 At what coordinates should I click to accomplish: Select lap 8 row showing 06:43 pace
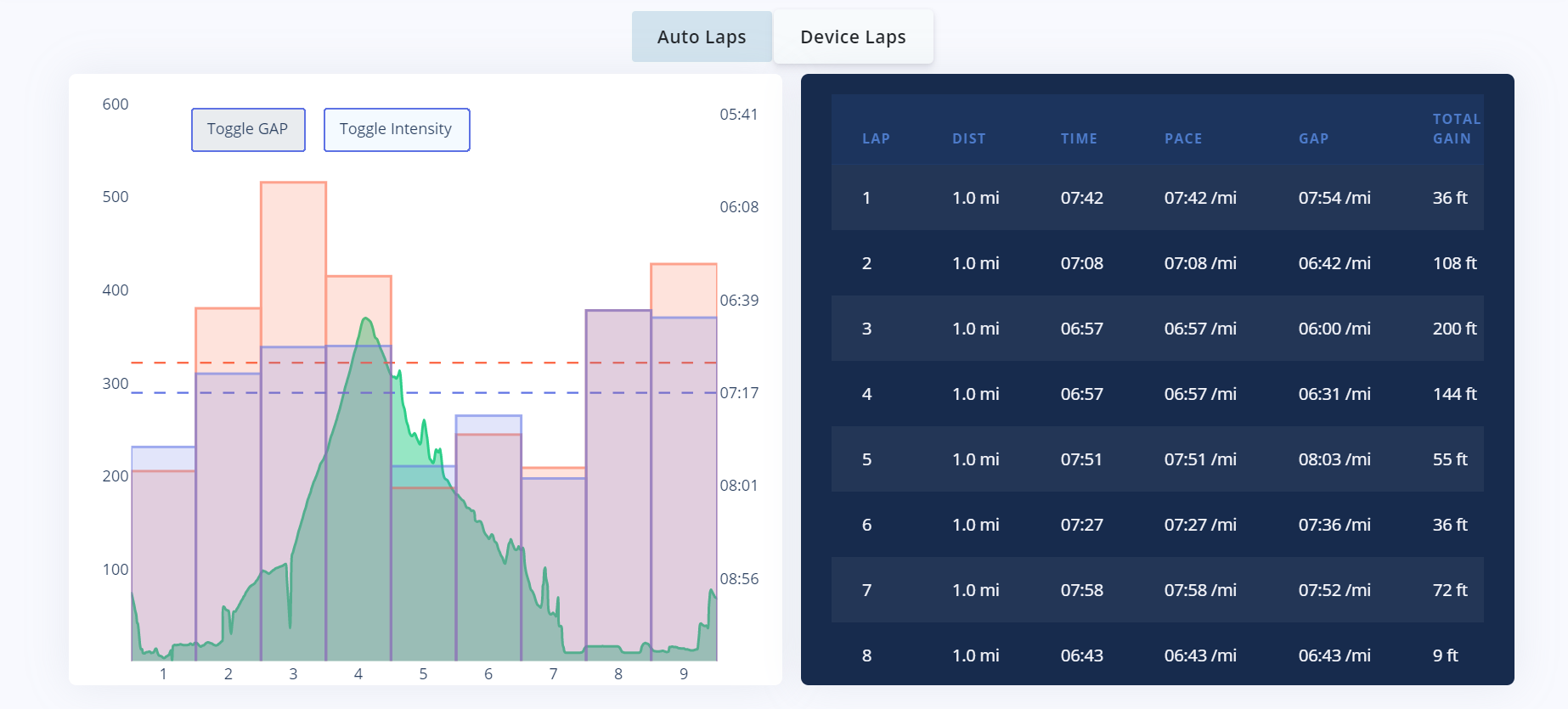1157,655
